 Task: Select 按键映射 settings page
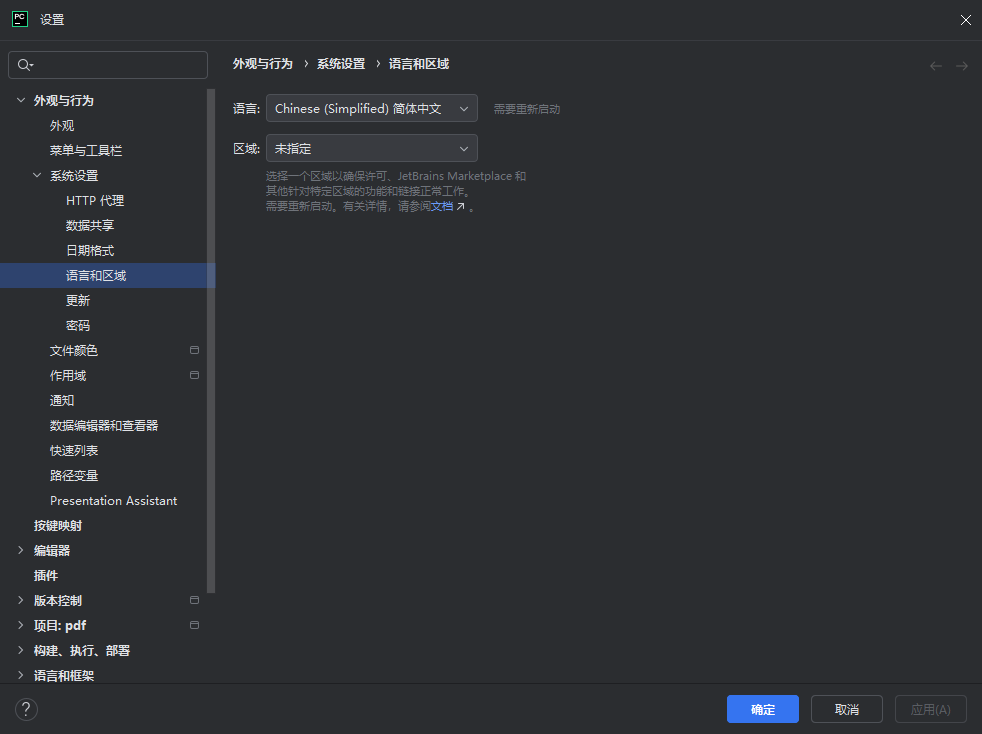coord(58,525)
